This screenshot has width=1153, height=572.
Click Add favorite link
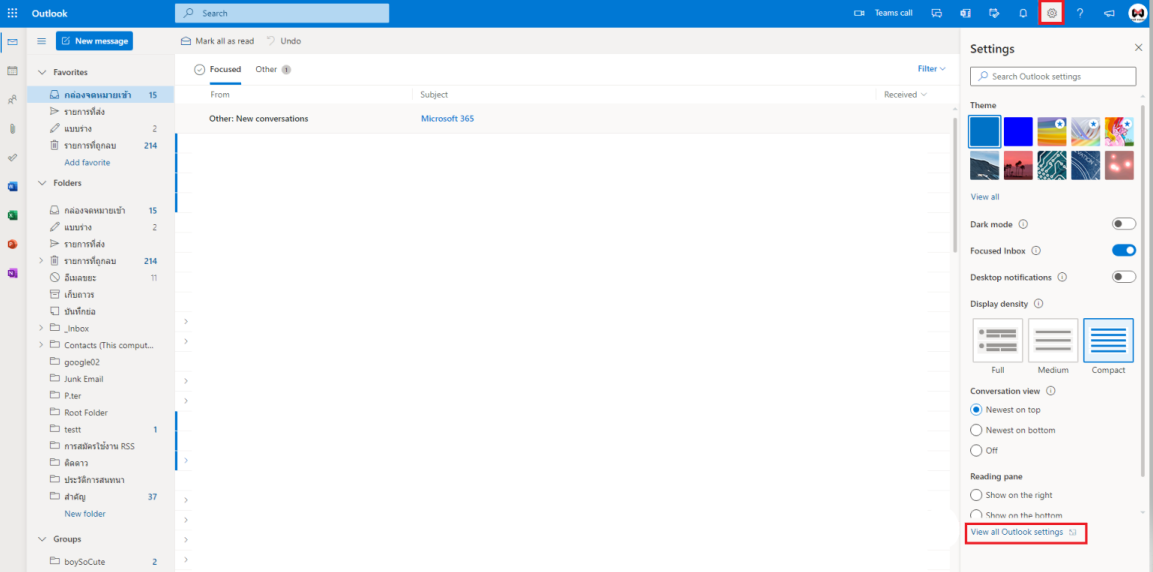pos(87,162)
